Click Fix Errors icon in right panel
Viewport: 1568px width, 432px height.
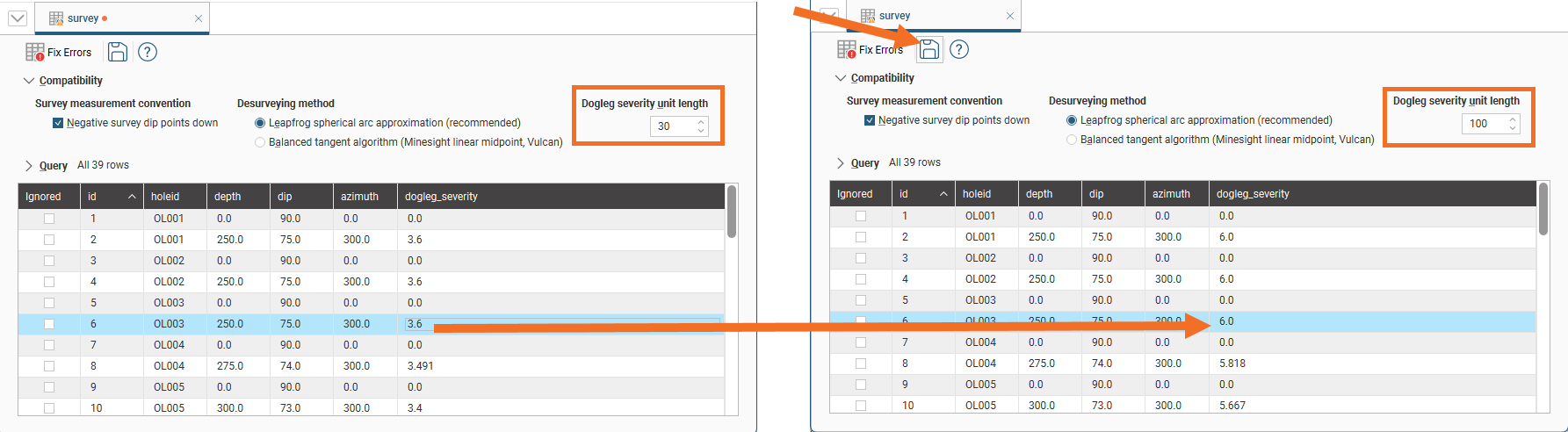click(847, 50)
